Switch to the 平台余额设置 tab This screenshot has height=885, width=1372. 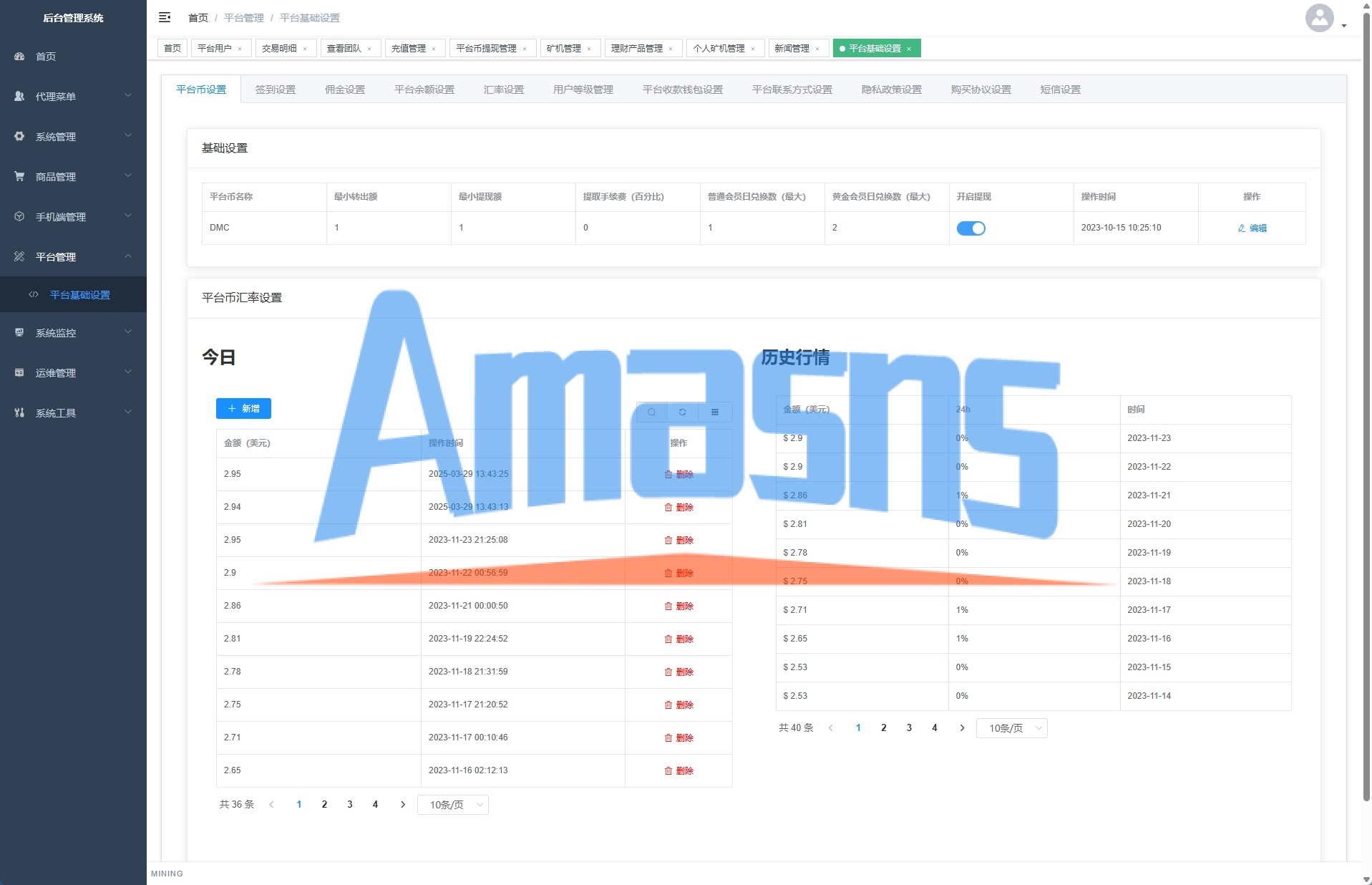click(424, 90)
